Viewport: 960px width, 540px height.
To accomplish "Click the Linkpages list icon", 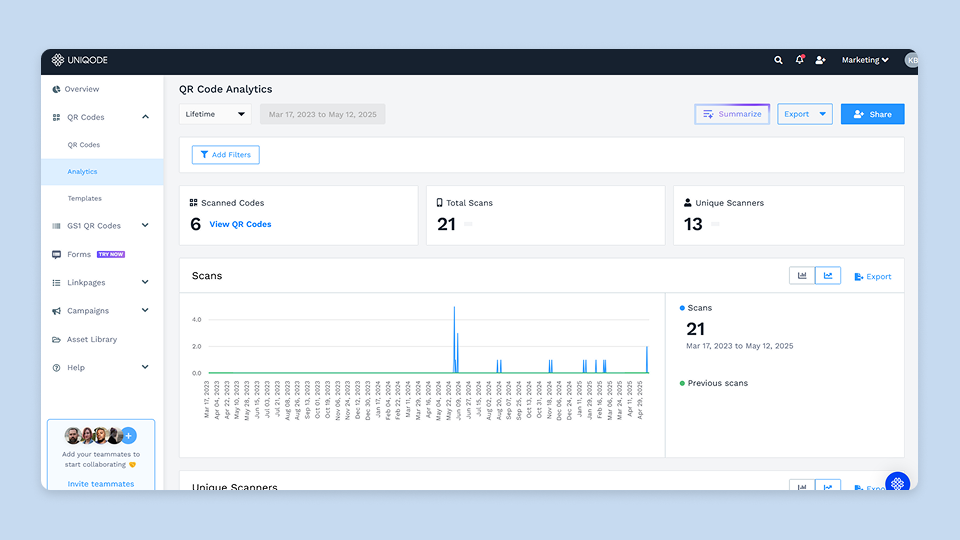I will pyautogui.click(x=56, y=283).
